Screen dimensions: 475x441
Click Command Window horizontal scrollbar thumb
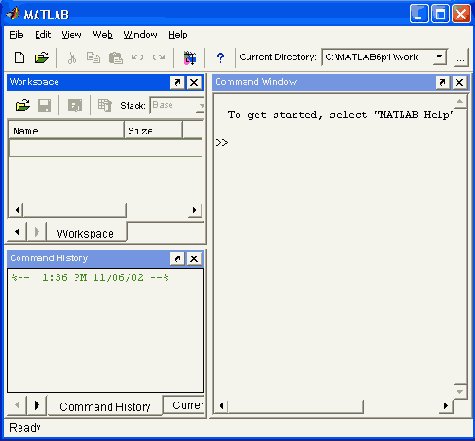(x=295, y=406)
